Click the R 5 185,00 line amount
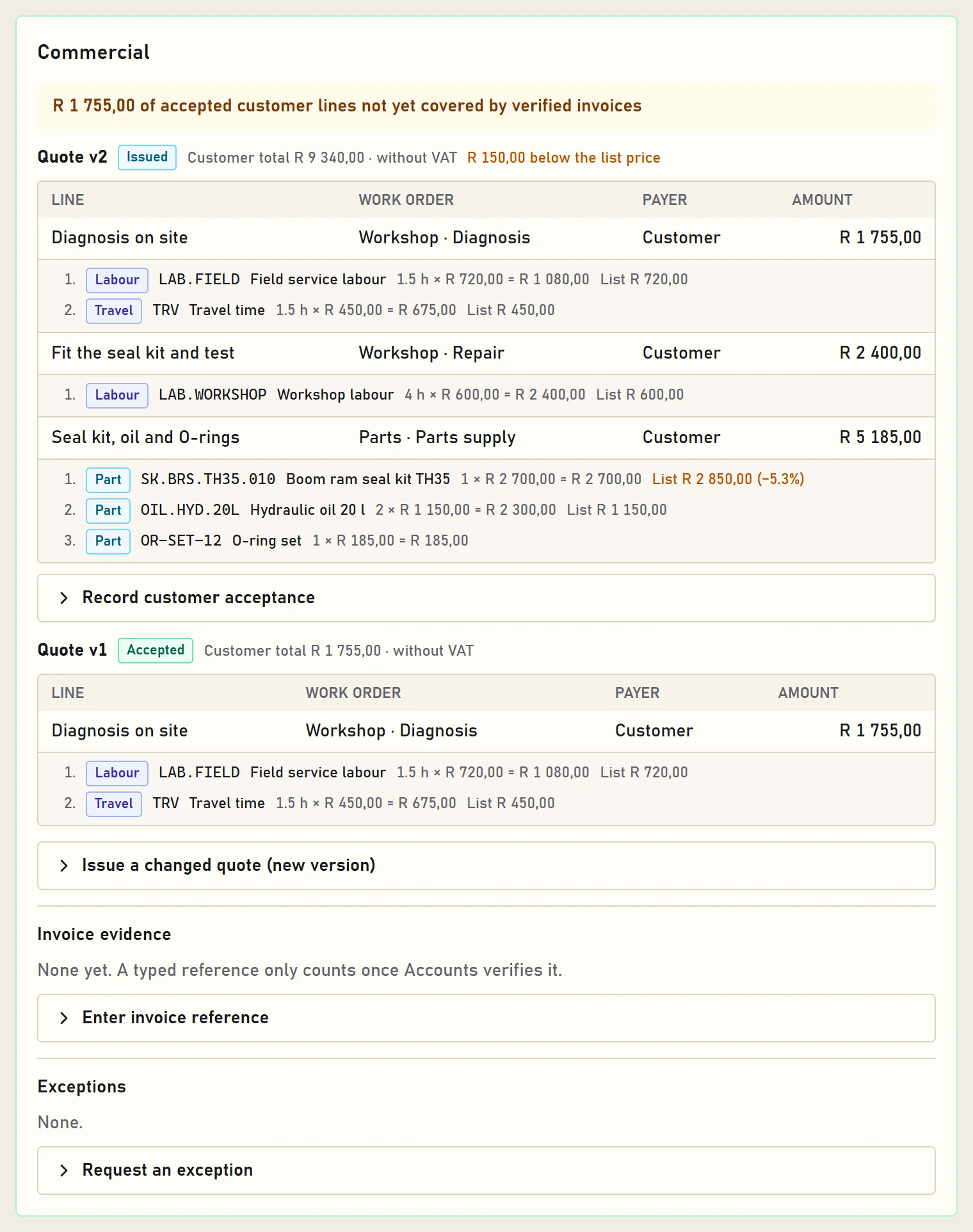 (x=880, y=438)
